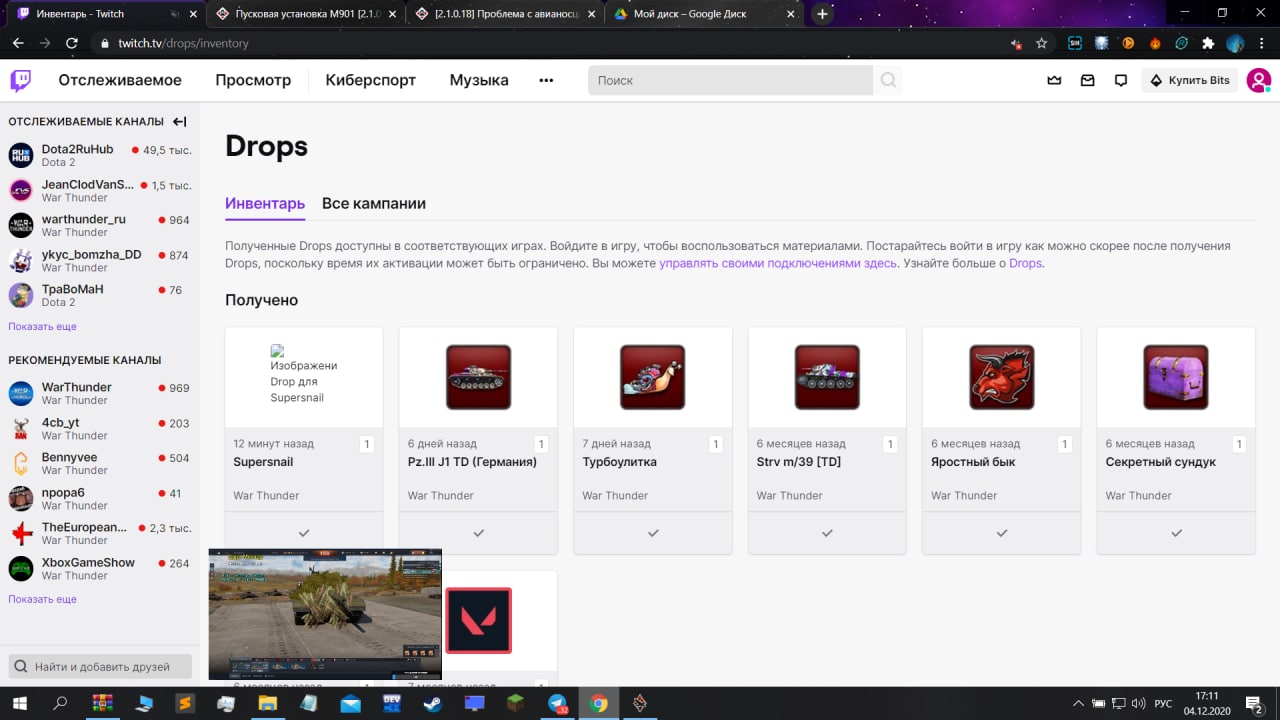Collapse the followed channels sidebar
Image resolution: width=1280 pixels, height=720 pixels.
click(180, 121)
